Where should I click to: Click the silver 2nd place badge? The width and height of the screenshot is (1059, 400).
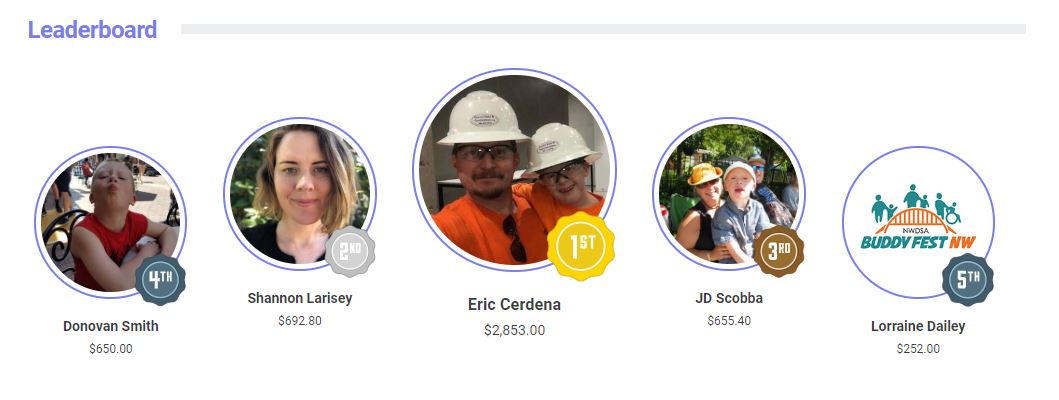point(350,252)
